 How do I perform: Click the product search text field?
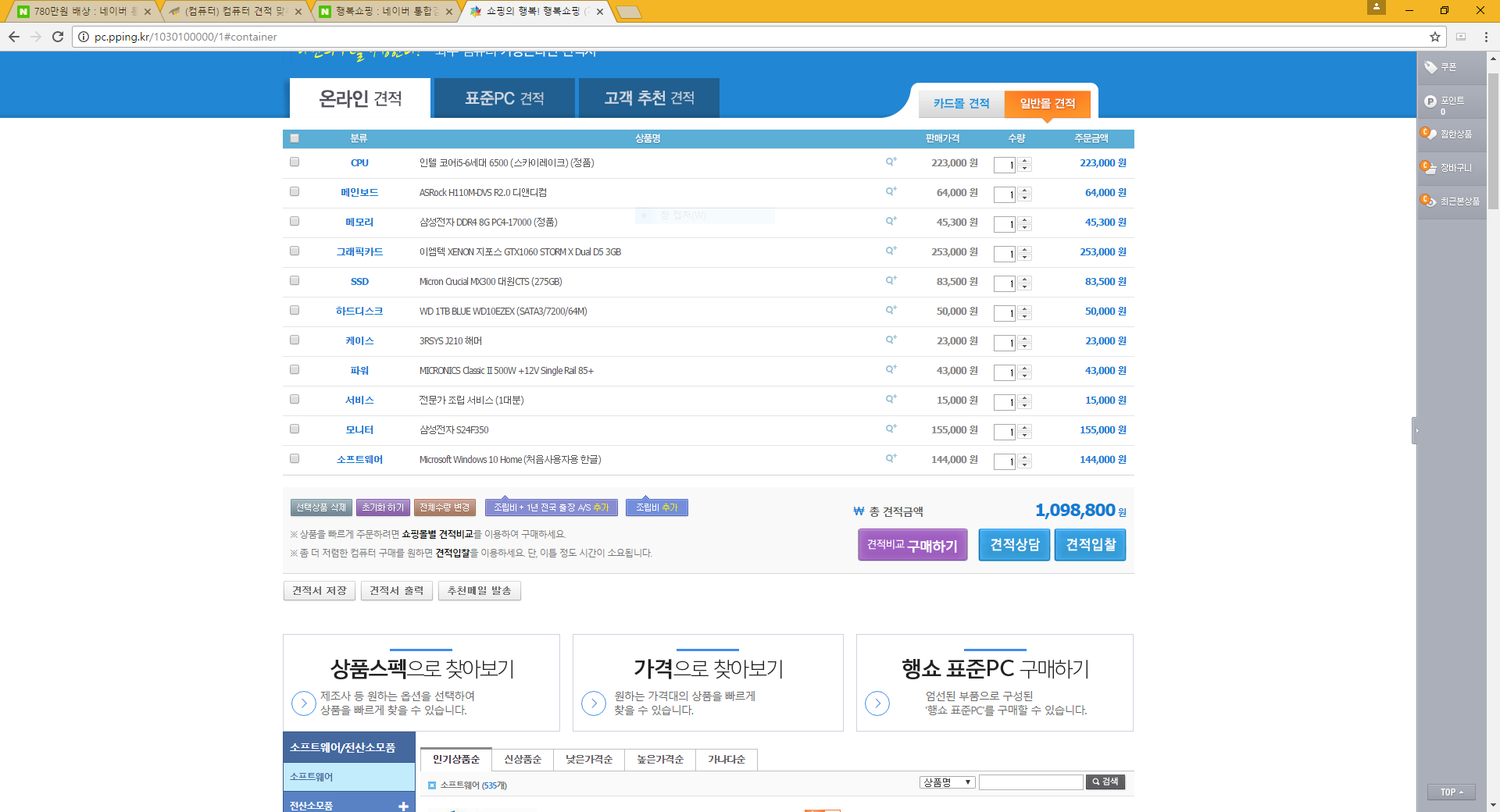coord(1030,782)
